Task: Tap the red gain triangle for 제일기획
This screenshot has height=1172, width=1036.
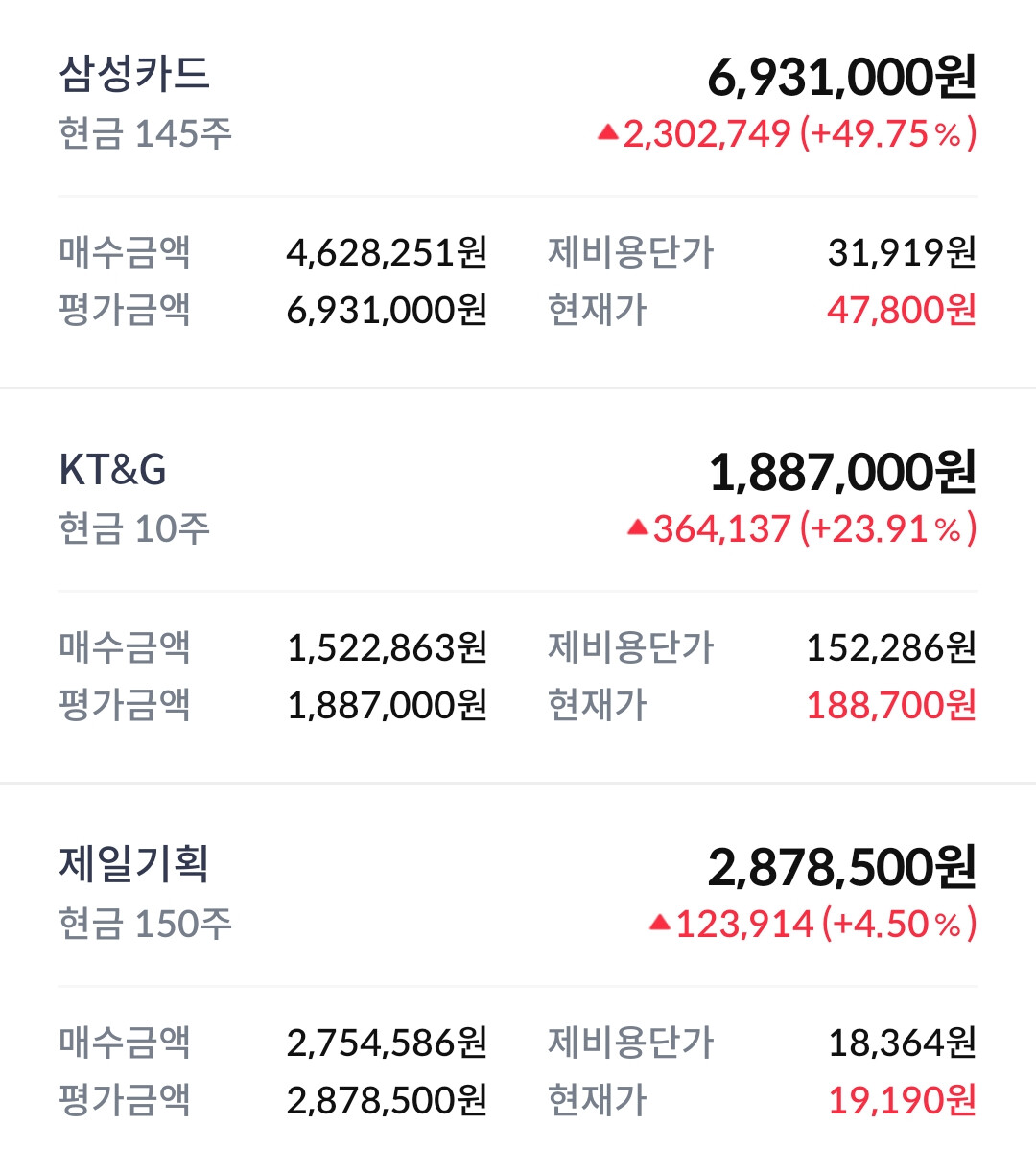Action: pyautogui.click(x=660, y=923)
